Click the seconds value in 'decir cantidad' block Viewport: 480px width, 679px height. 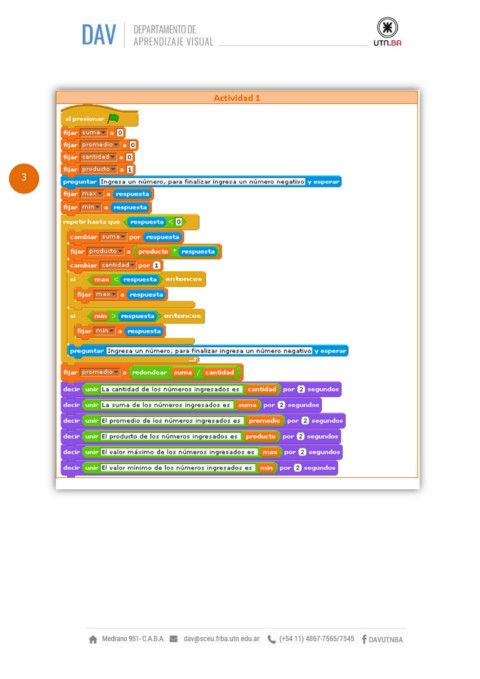[301, 389]
